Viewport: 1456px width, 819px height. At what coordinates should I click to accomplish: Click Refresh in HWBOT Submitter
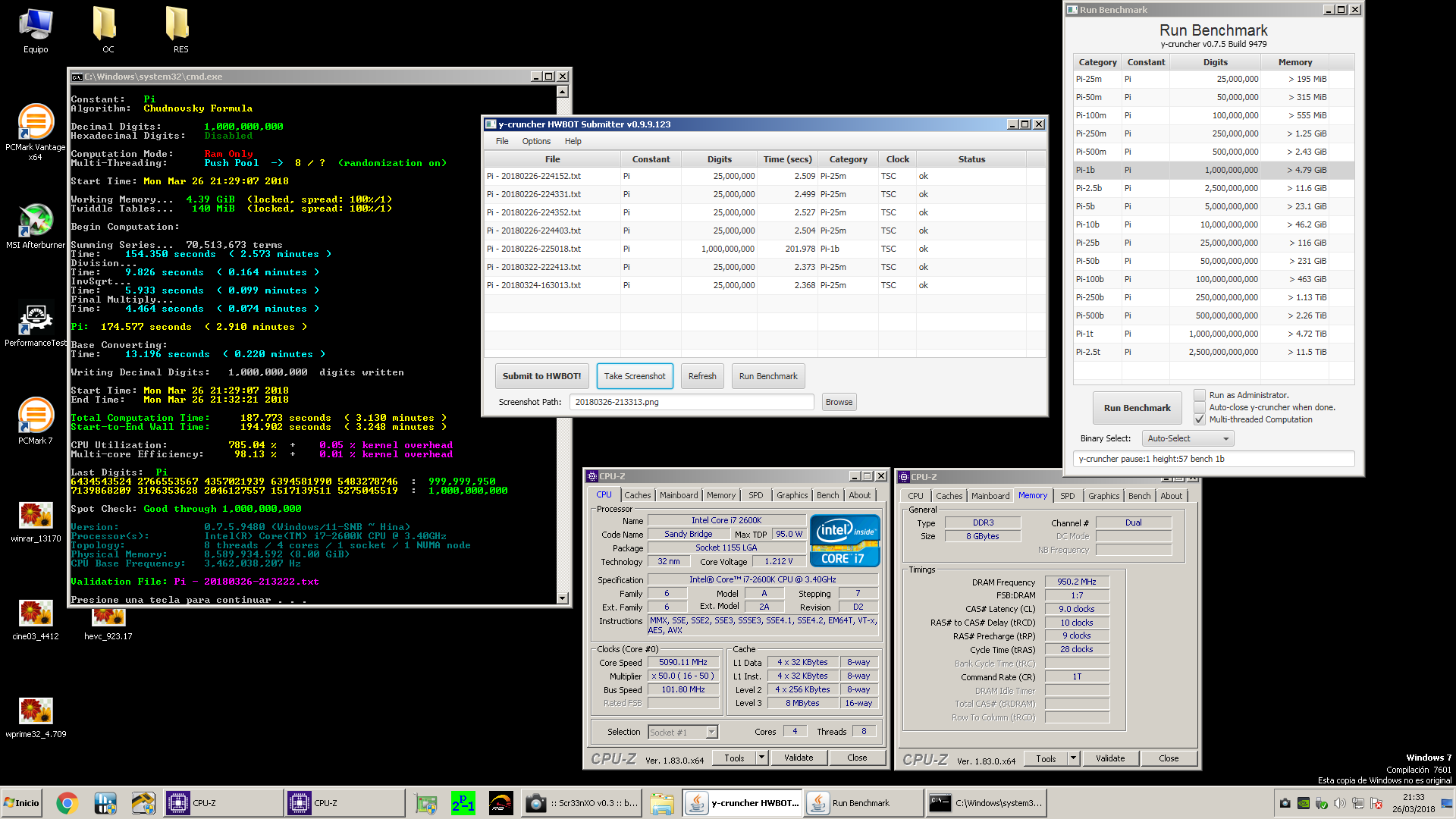point(702,376)
